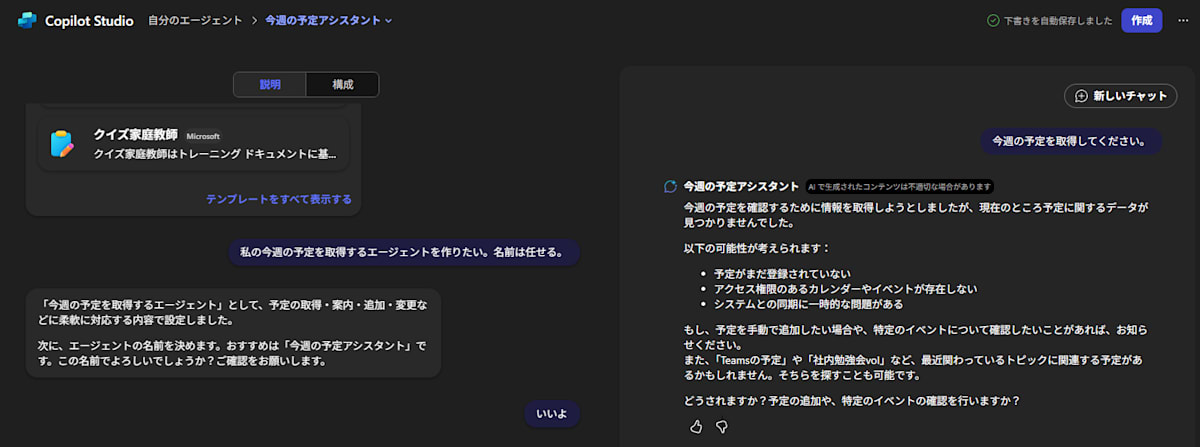This screenshot has width=1200, height=447.
Task: Click the 作成 button
Action: click(1141, 20)
